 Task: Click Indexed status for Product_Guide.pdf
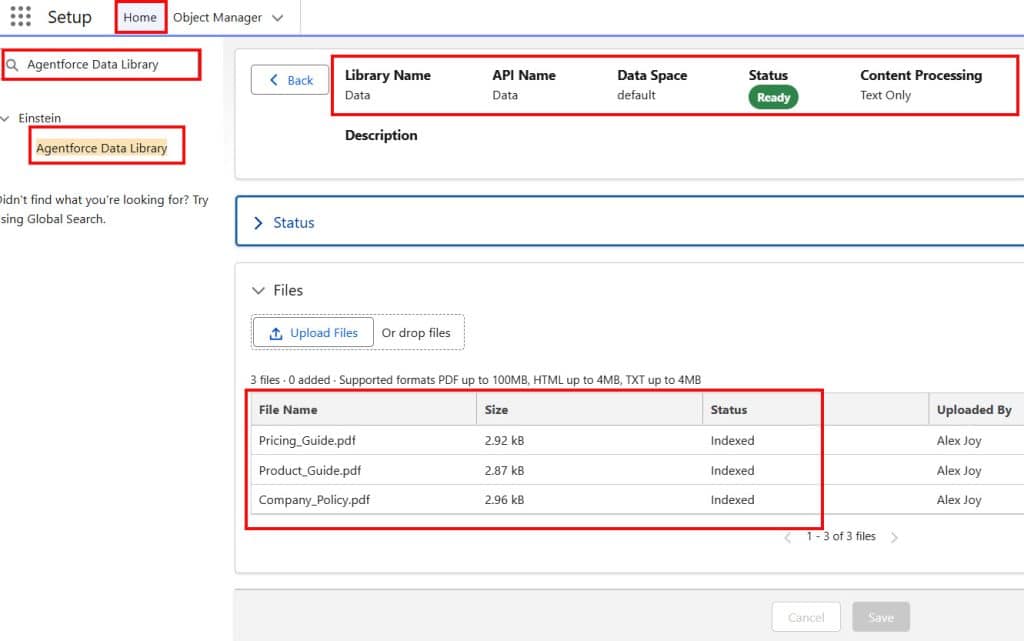(732, 471)
